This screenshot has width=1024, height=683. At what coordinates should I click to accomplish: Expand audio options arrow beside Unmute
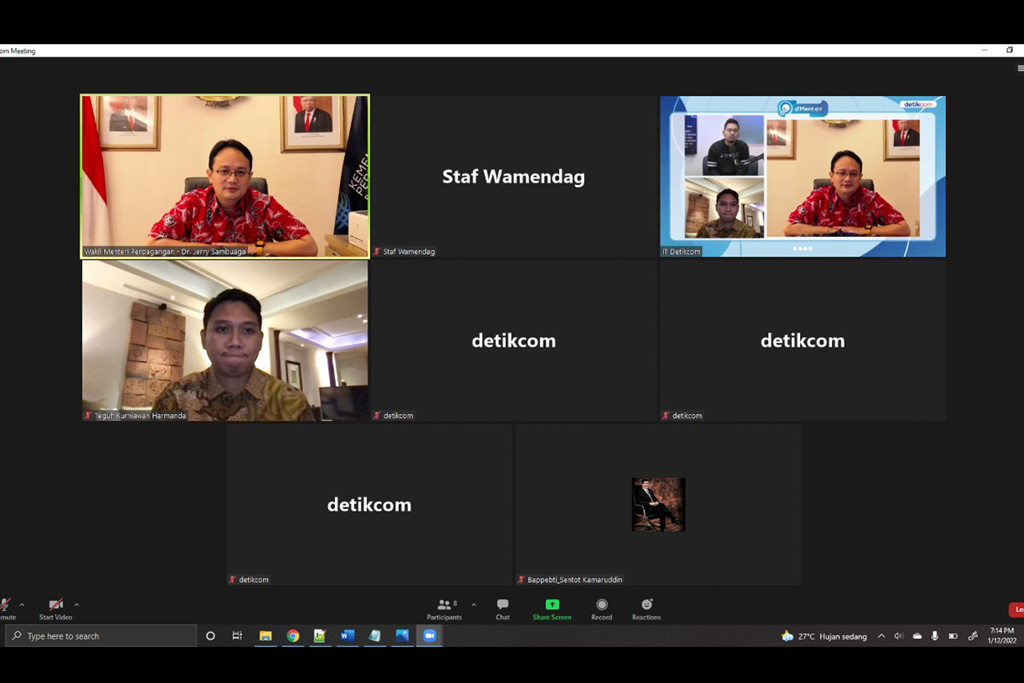coord(22,605)
